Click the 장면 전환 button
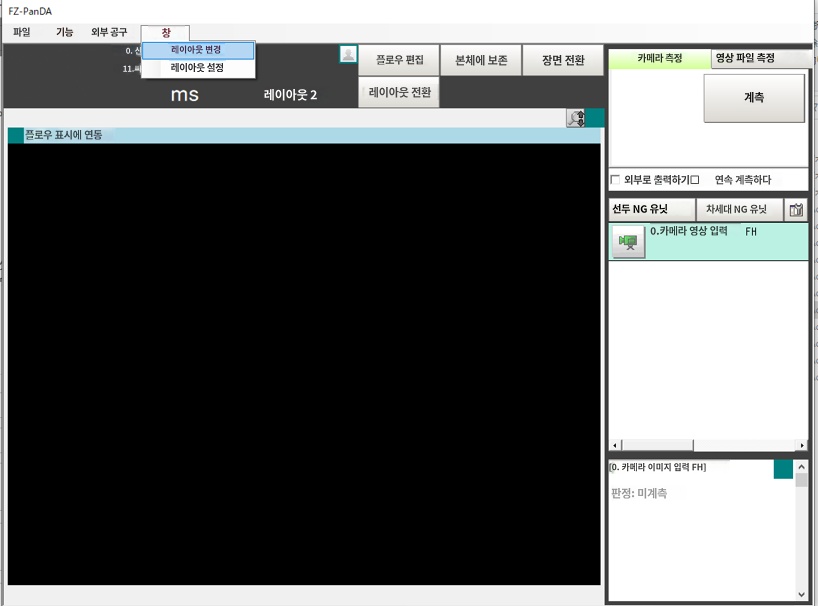 tap(563, 60)
